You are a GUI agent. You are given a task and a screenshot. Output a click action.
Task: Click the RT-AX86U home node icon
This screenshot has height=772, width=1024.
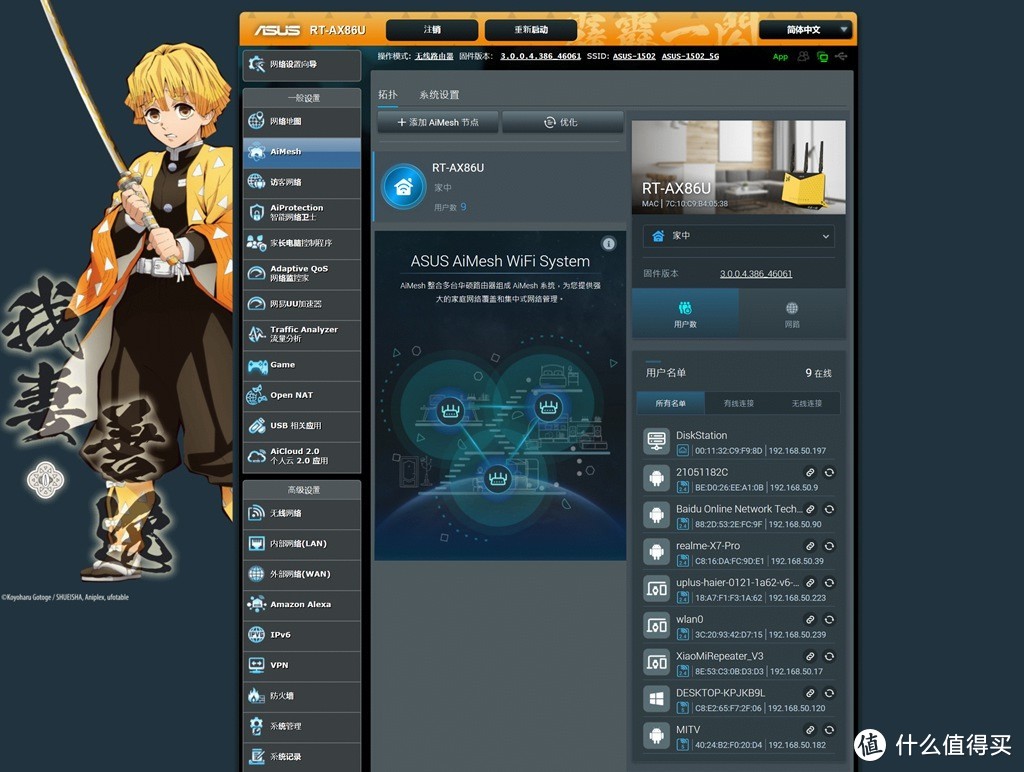tap(404, 187)
